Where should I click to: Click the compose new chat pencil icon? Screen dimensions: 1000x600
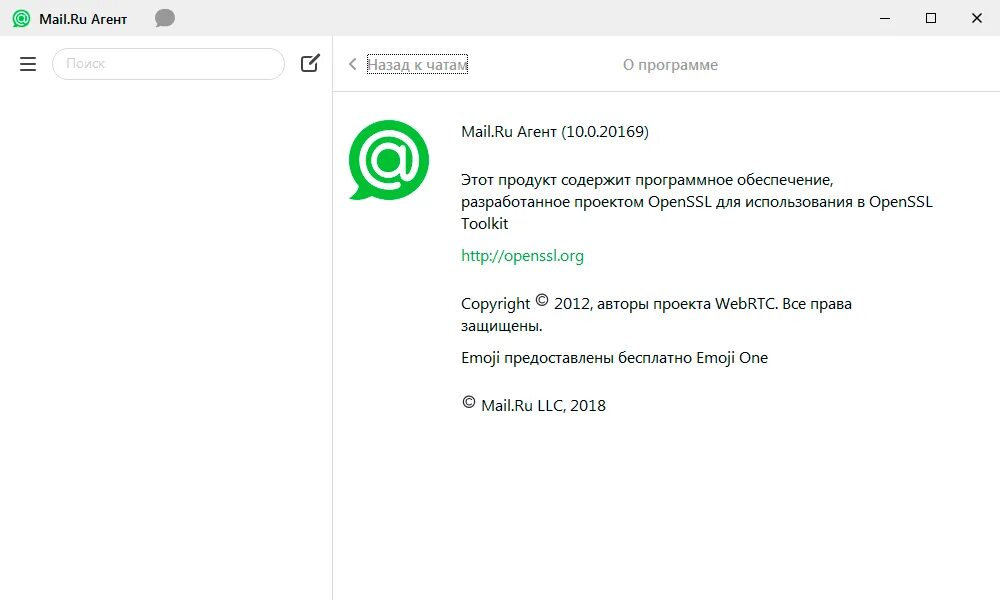click(310, 63)
